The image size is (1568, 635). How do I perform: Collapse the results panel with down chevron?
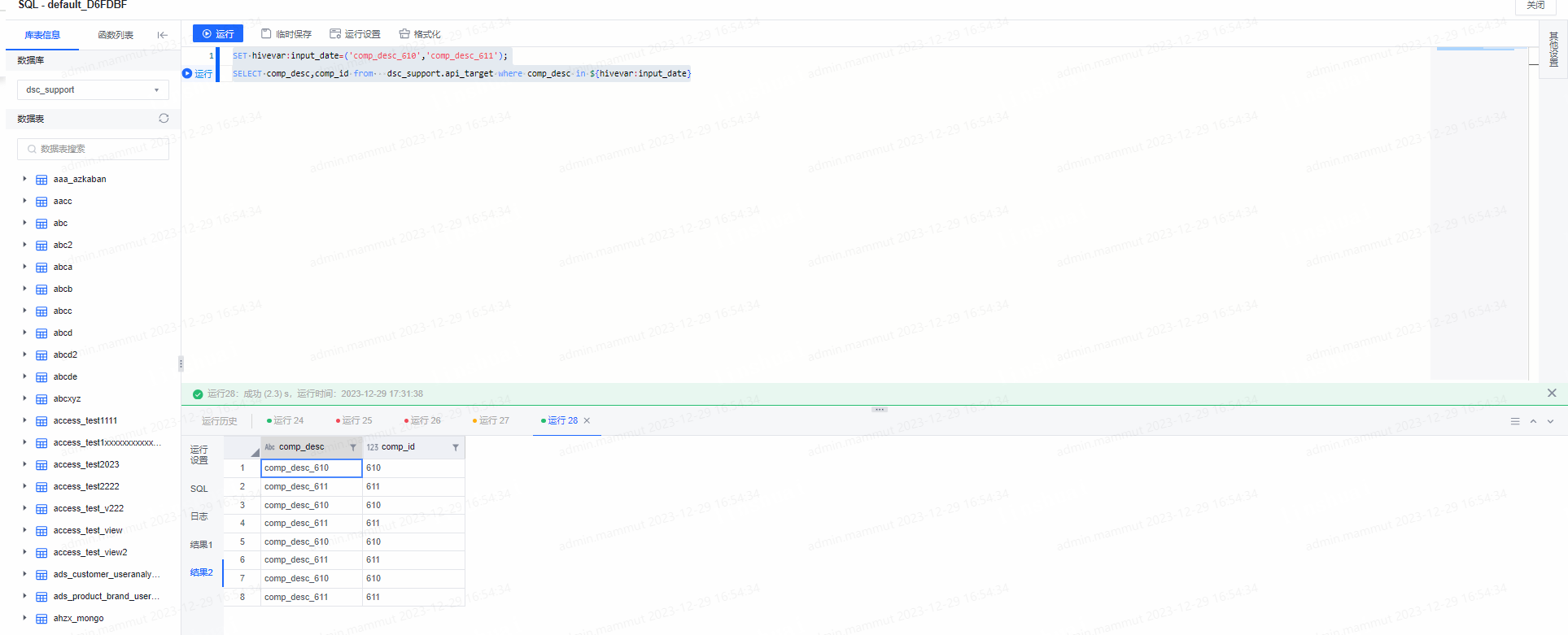coord(1550,421)
